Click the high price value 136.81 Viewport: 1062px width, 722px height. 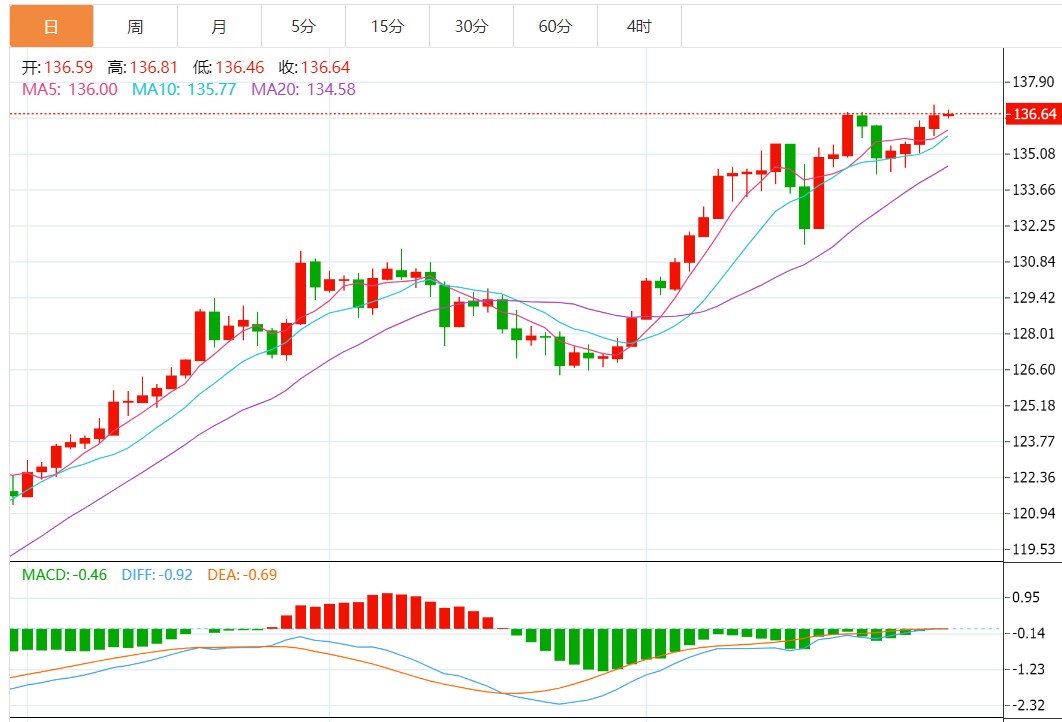click(x=154, y=67)
